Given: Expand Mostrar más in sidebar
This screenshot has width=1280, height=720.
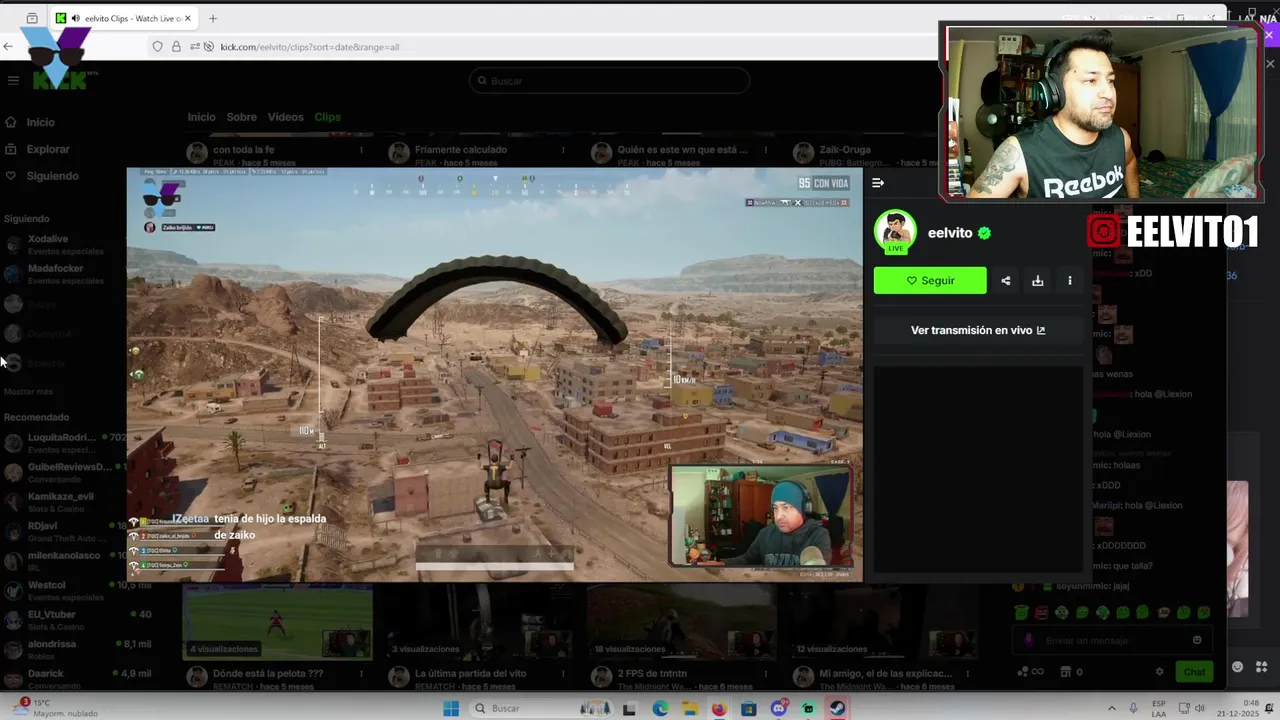Looking at the screenshot, I should (x=28, y=391).
